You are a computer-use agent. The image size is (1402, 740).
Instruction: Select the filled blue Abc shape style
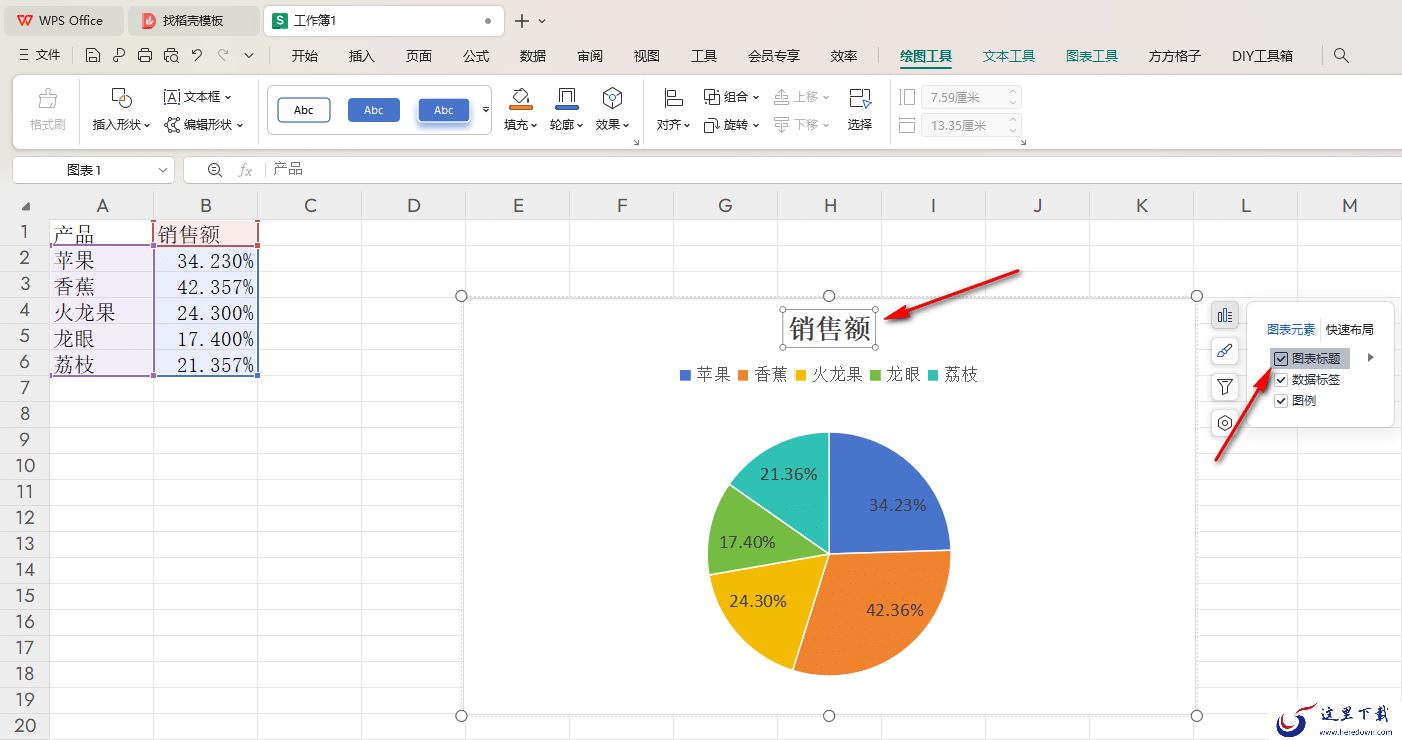click(x=374, y=110)
